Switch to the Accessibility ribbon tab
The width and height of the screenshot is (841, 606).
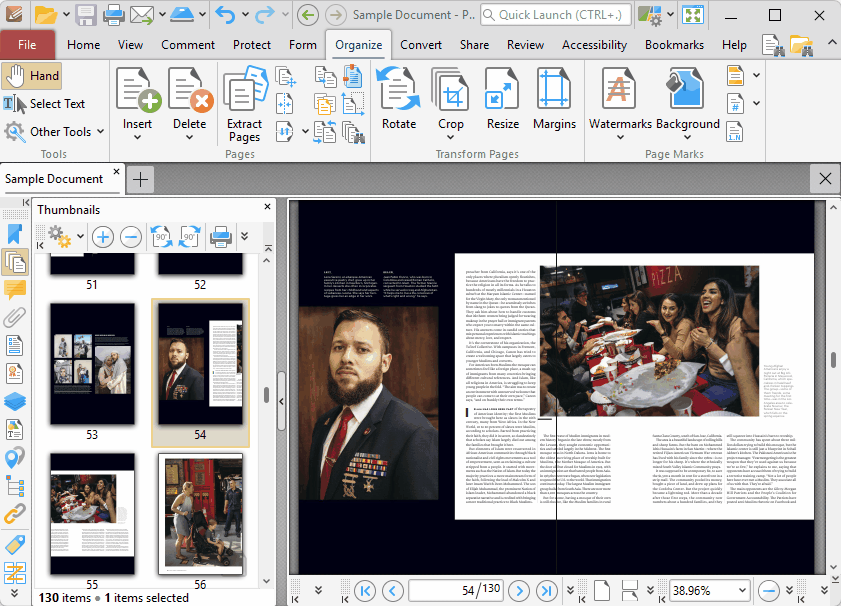pyautogui.click(x=594, y=45)
